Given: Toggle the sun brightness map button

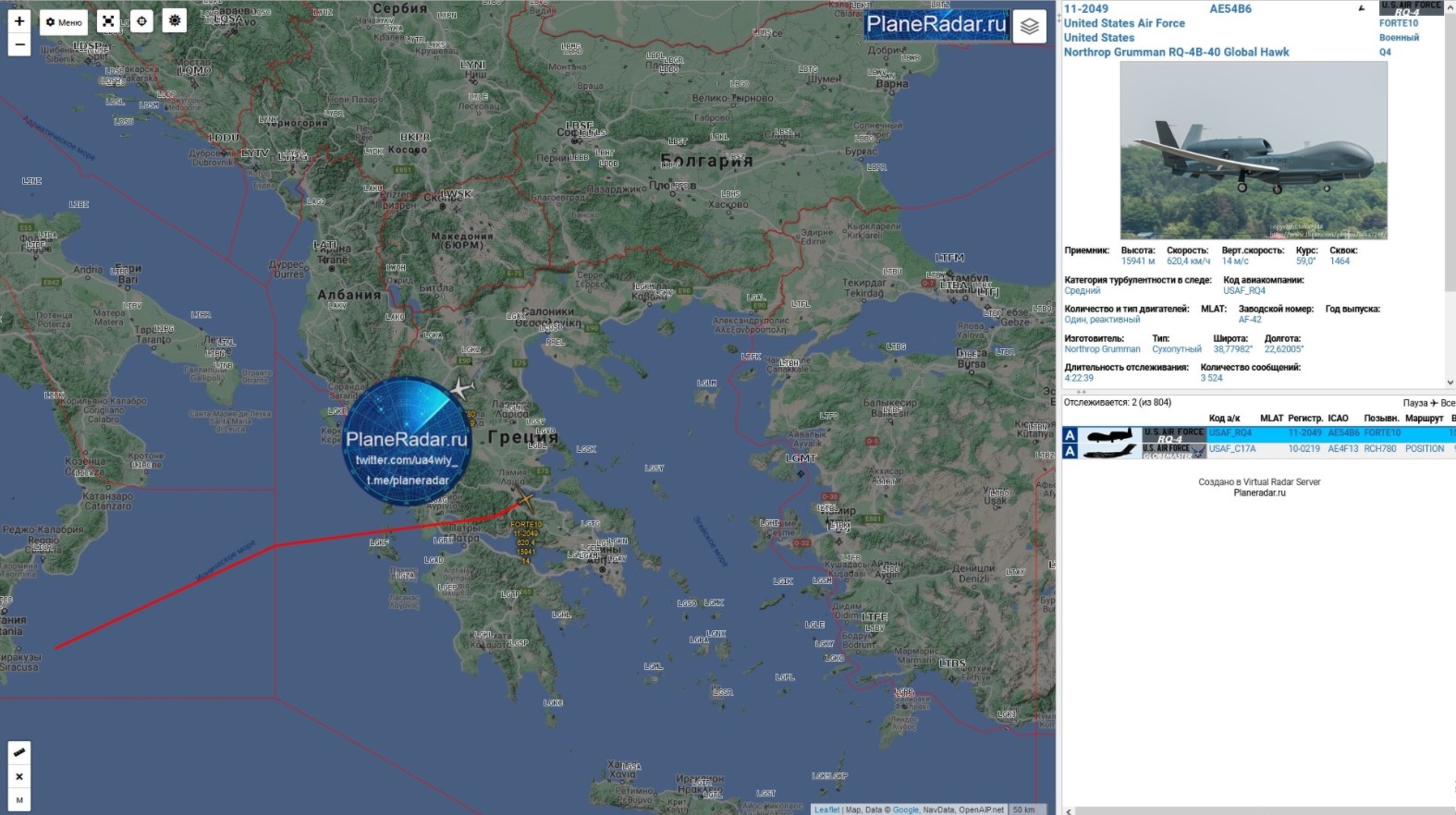Looking at the screenshot, I should 175,21.
